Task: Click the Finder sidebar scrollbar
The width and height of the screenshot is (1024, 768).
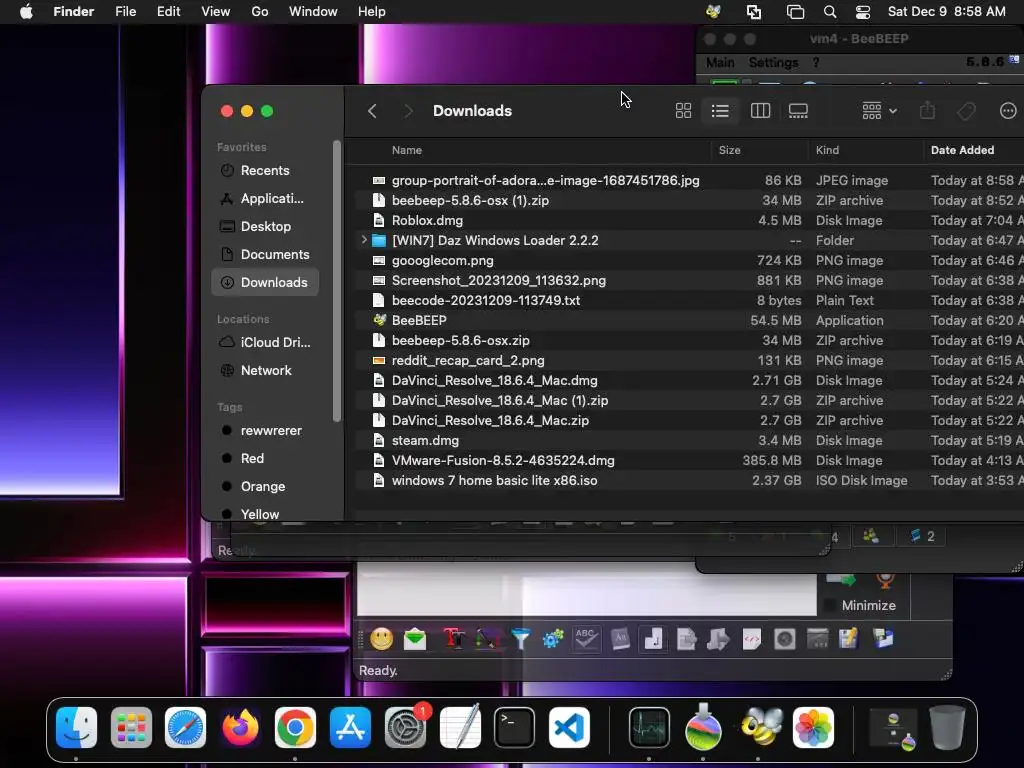Action: [337, 281]
